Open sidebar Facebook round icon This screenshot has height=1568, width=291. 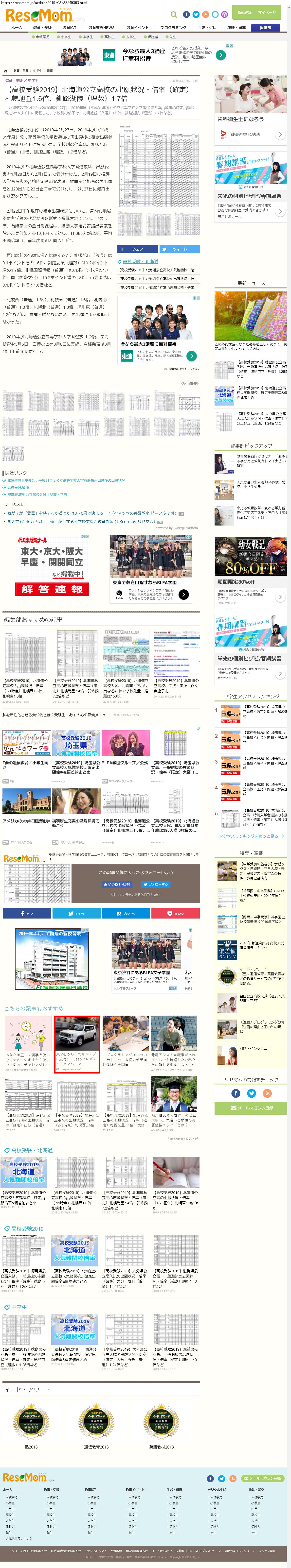[236, 1094]
